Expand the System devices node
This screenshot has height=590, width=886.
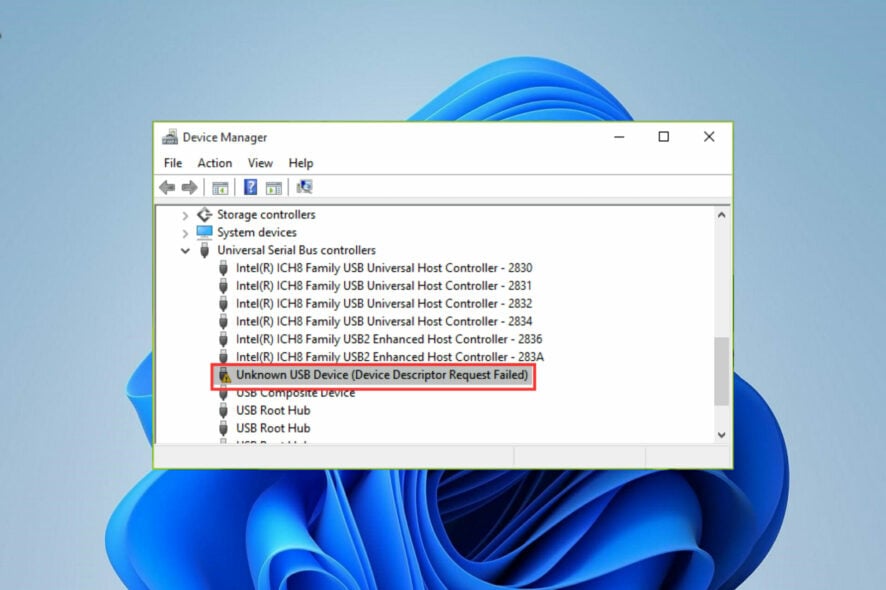(x=185, y=233)
